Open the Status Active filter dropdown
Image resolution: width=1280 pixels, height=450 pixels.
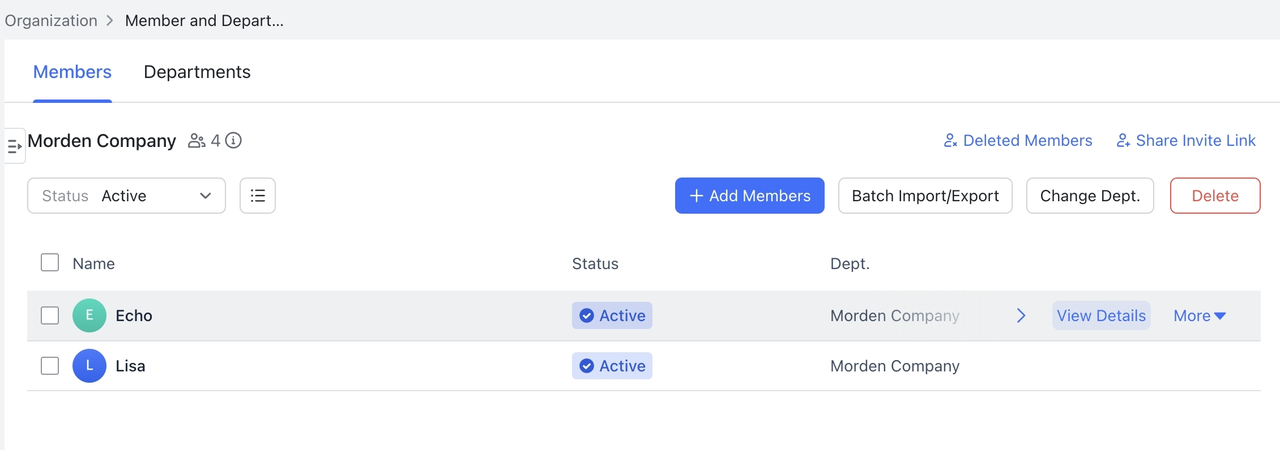tap(126, 196)
